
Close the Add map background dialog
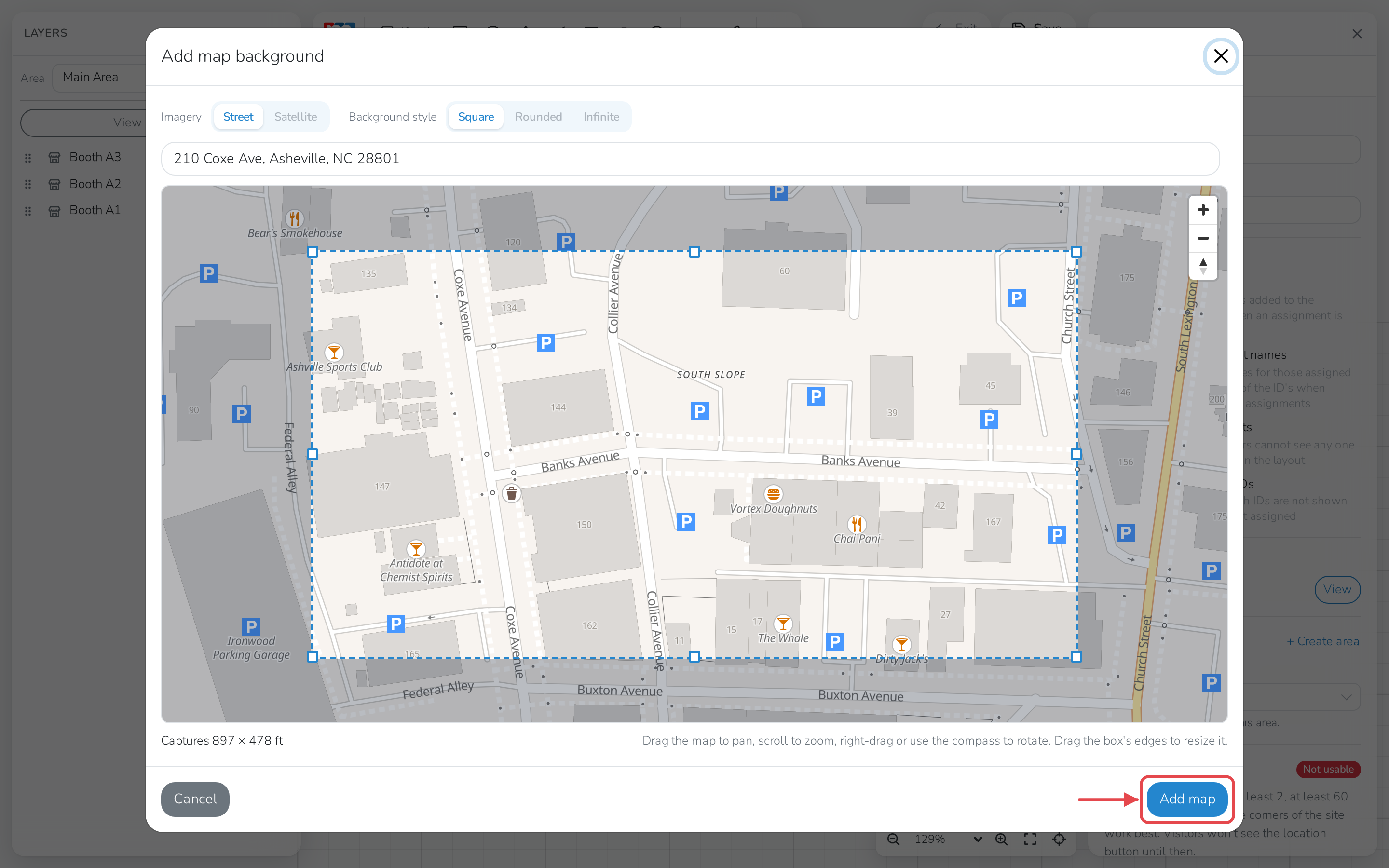1221,55
